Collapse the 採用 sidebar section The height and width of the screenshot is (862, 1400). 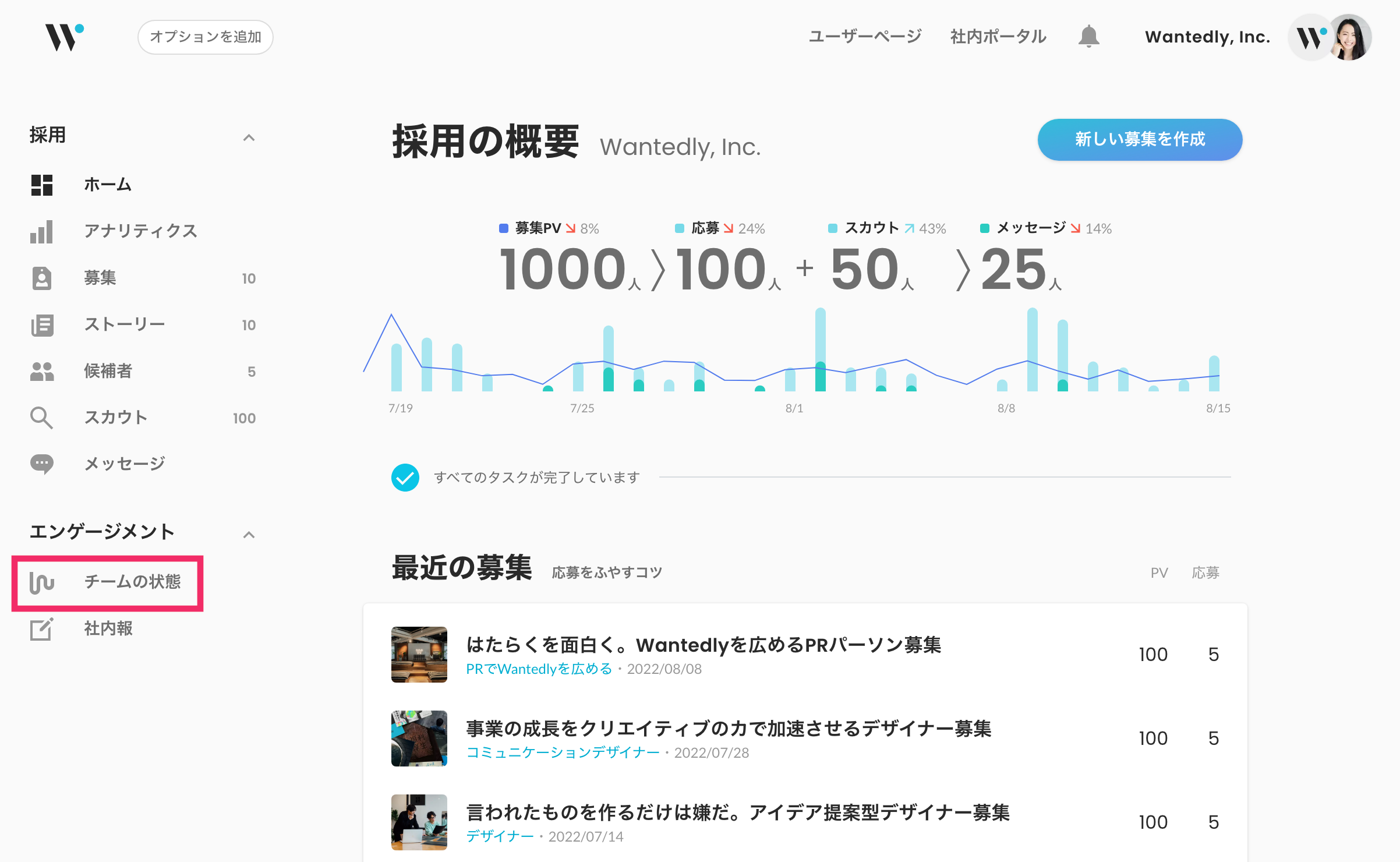click(x=249, y=137)
